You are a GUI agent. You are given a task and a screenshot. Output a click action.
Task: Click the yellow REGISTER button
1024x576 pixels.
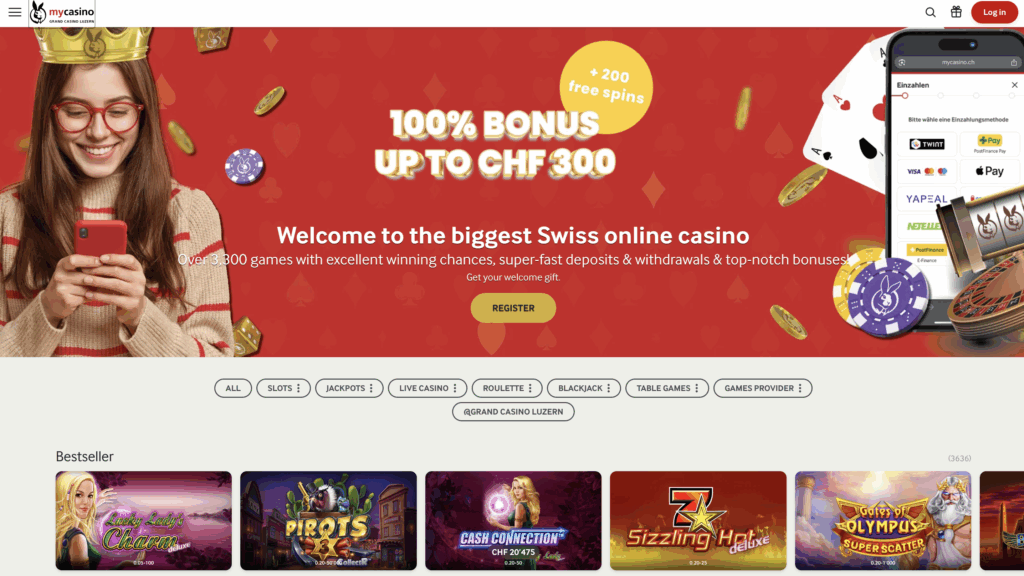(513, 308)
